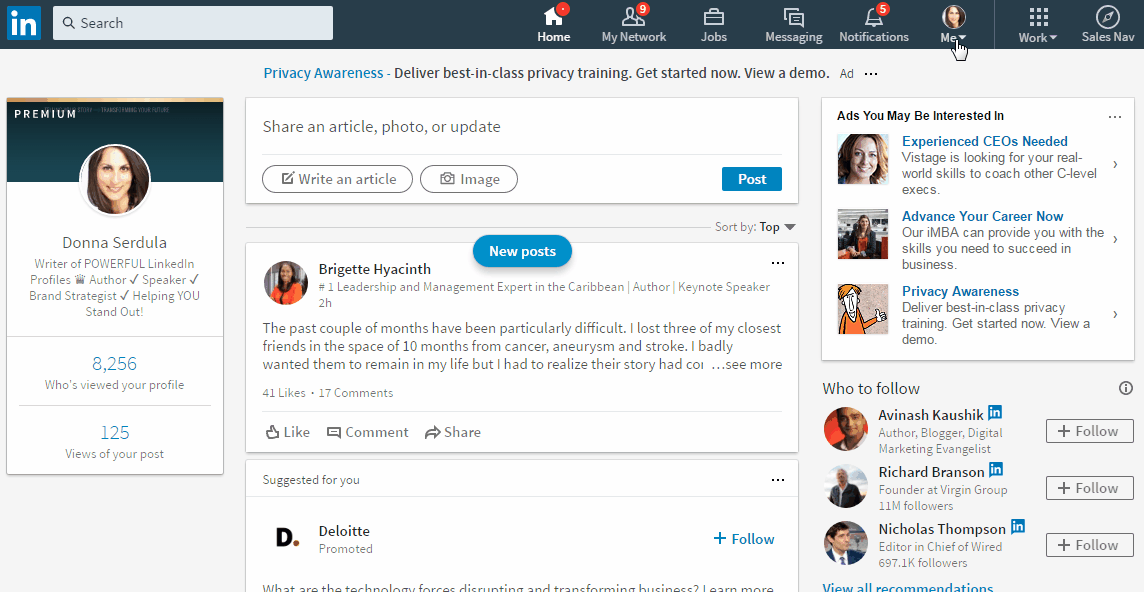Load the New posts pill
Image resolution: width=1144 pixels, height=592 pixels.
pos(522,251)
